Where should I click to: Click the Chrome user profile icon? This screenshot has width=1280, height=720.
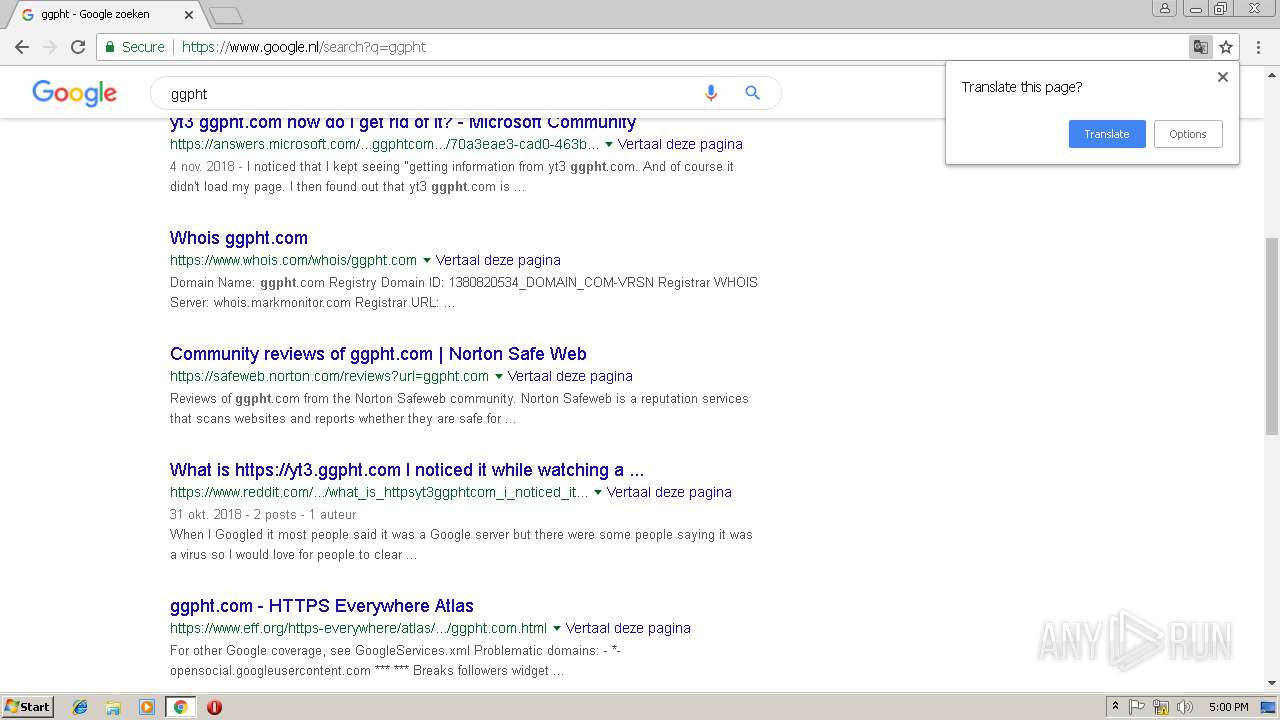1164,8
